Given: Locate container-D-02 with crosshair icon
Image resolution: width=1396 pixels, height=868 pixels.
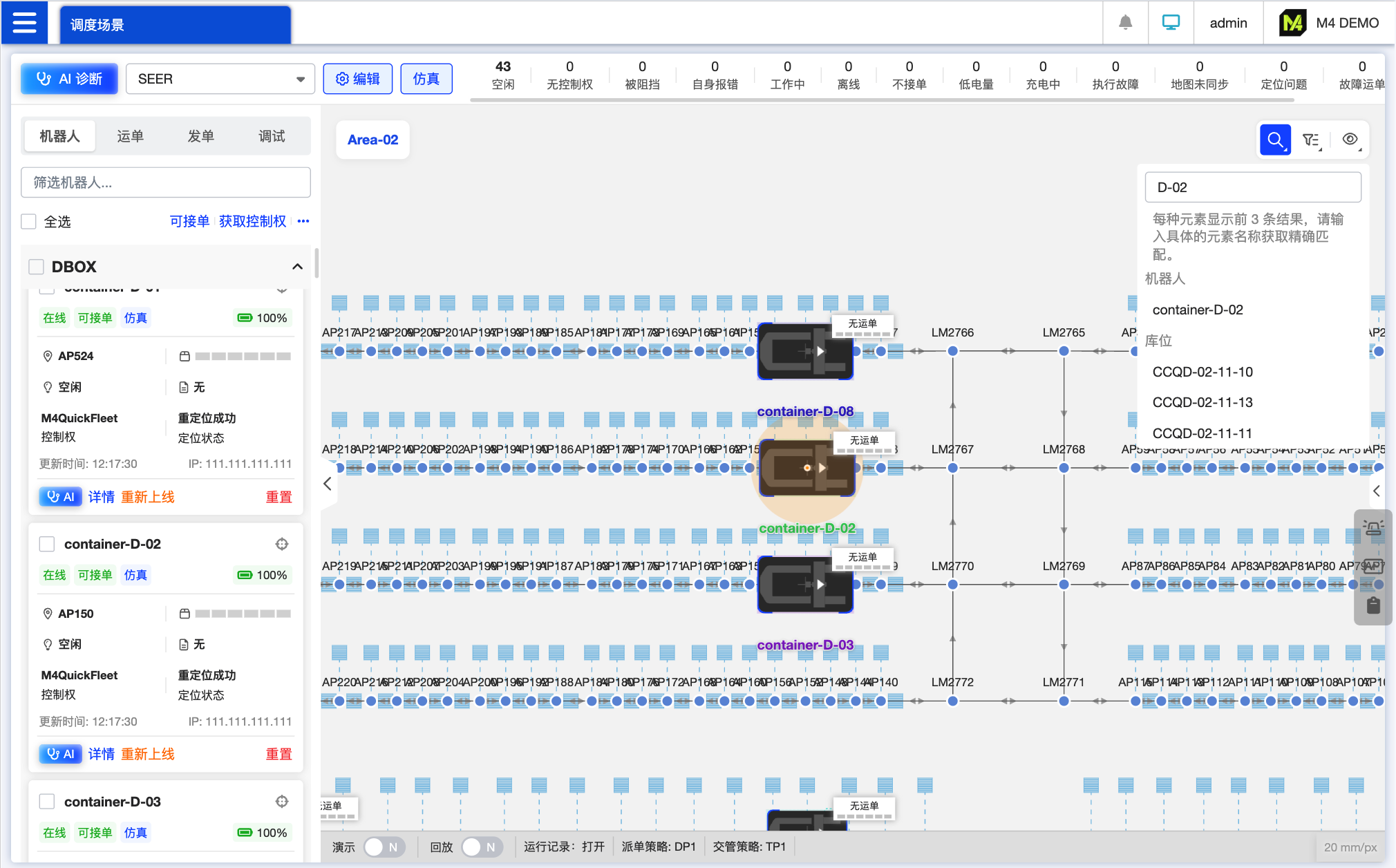Looking at the screenshot, I should coord(282,545).
